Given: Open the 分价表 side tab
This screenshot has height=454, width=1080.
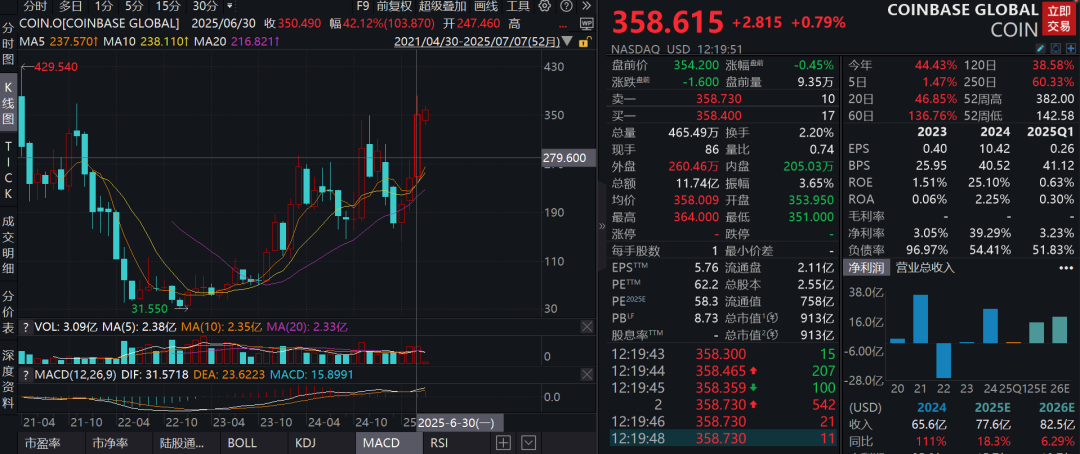Looking at the screenshot, I should click(x=9, y=313).
